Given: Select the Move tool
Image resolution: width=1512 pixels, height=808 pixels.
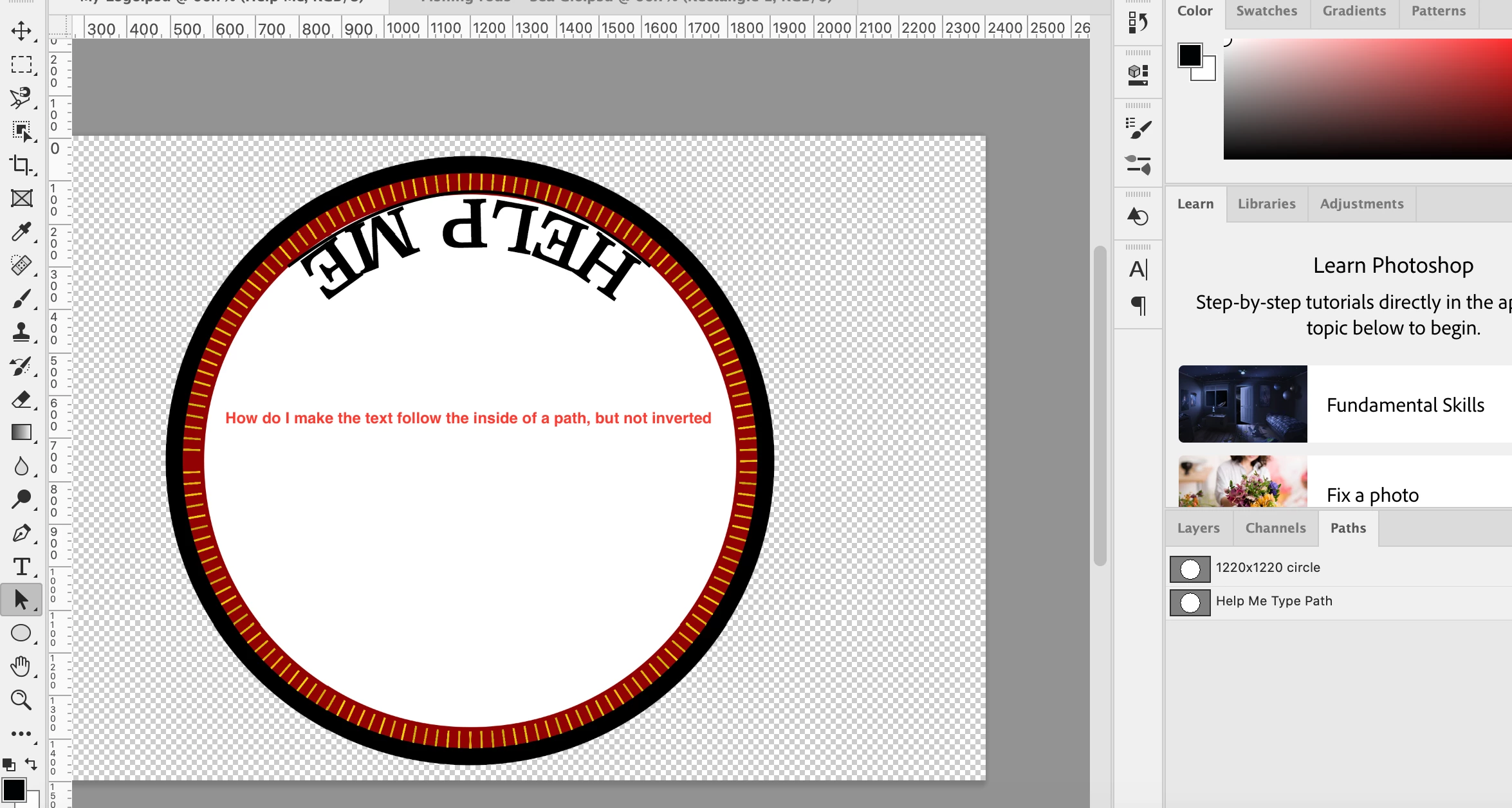Looking at the screenshot, I should coord(21,31).
